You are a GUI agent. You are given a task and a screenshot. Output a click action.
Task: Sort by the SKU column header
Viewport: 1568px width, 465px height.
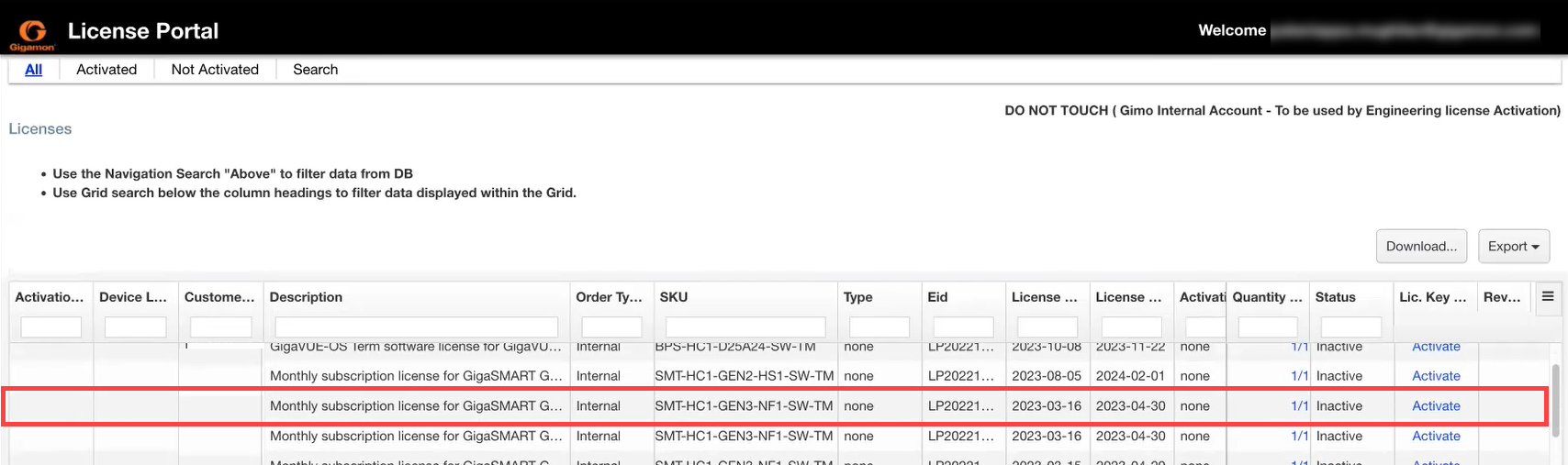coord(674,297)
